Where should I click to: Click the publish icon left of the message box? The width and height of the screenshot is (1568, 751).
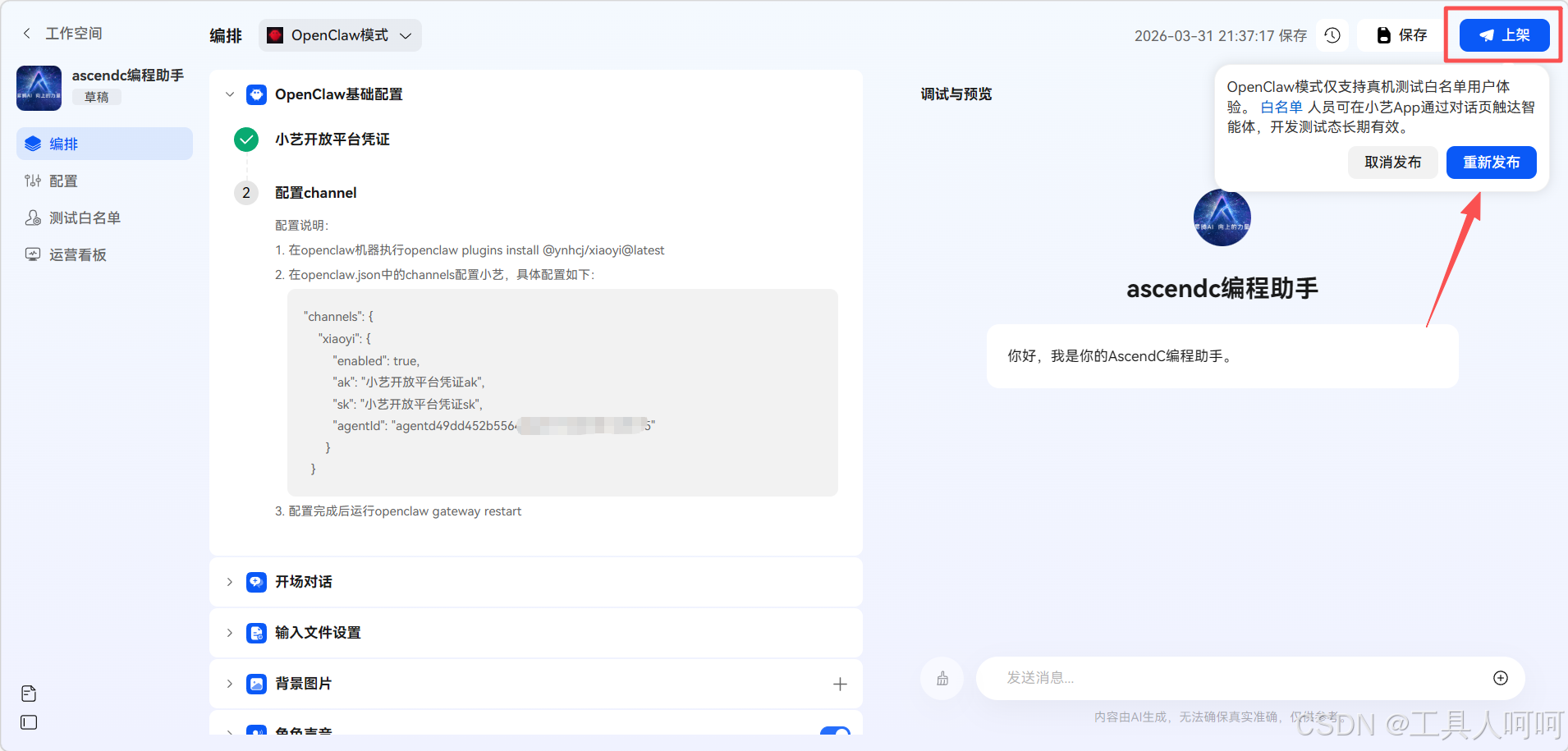942,678
